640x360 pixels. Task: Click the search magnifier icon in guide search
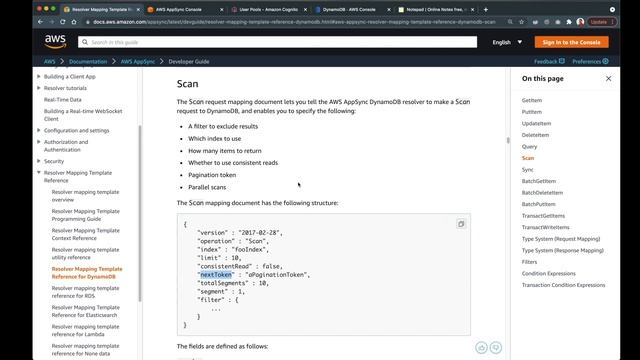click(x=85, y=42)
